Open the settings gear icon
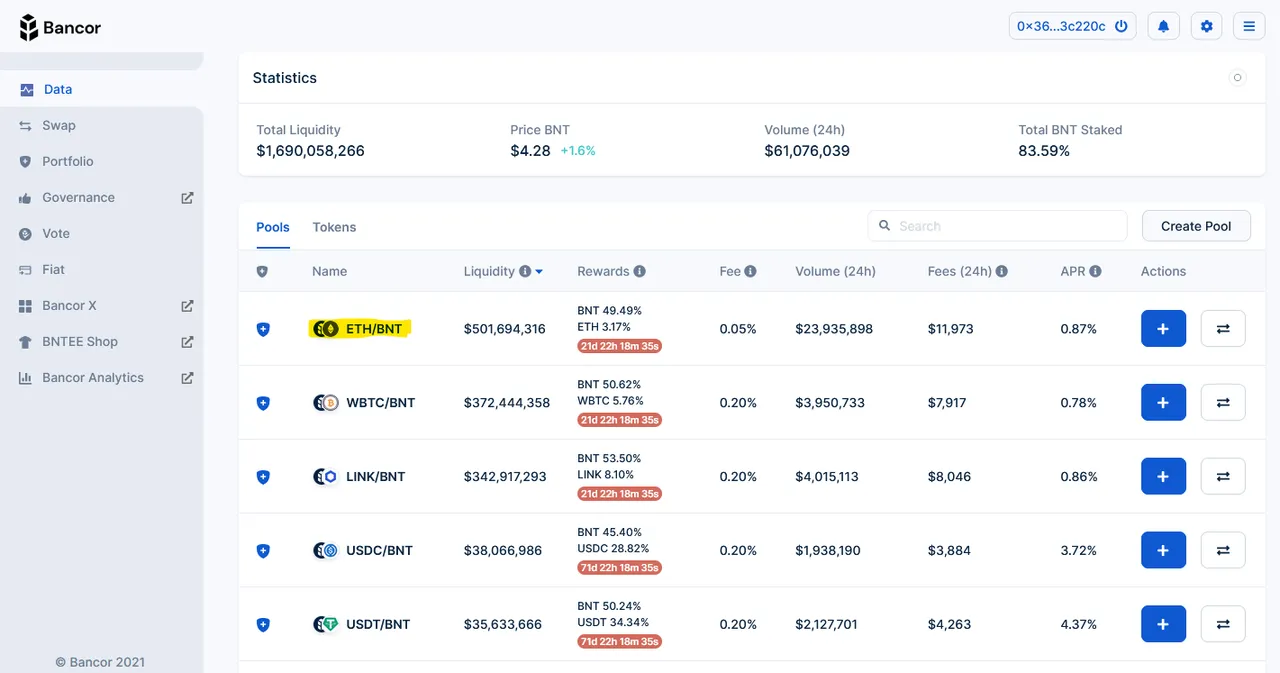 point(1206,27)
